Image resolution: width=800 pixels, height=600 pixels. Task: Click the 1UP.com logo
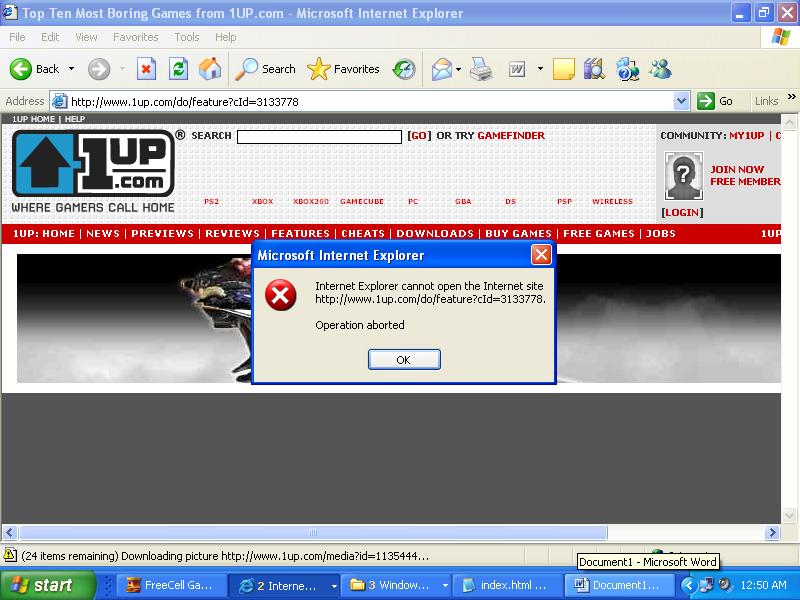coord(93,163)
